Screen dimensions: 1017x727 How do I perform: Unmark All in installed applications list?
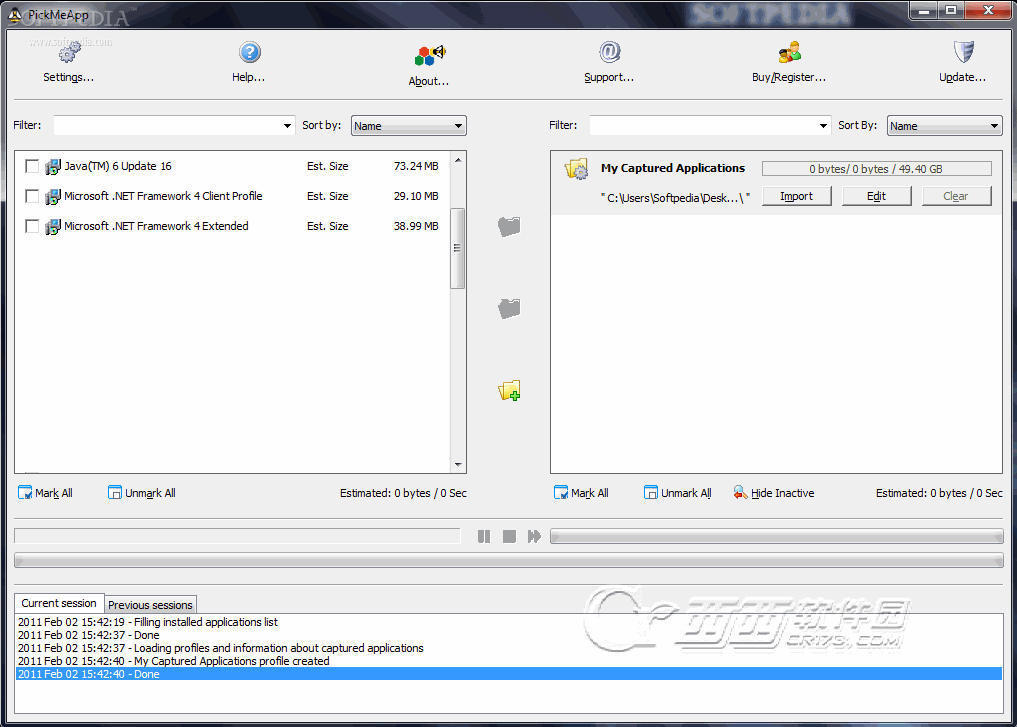point(141,493)
